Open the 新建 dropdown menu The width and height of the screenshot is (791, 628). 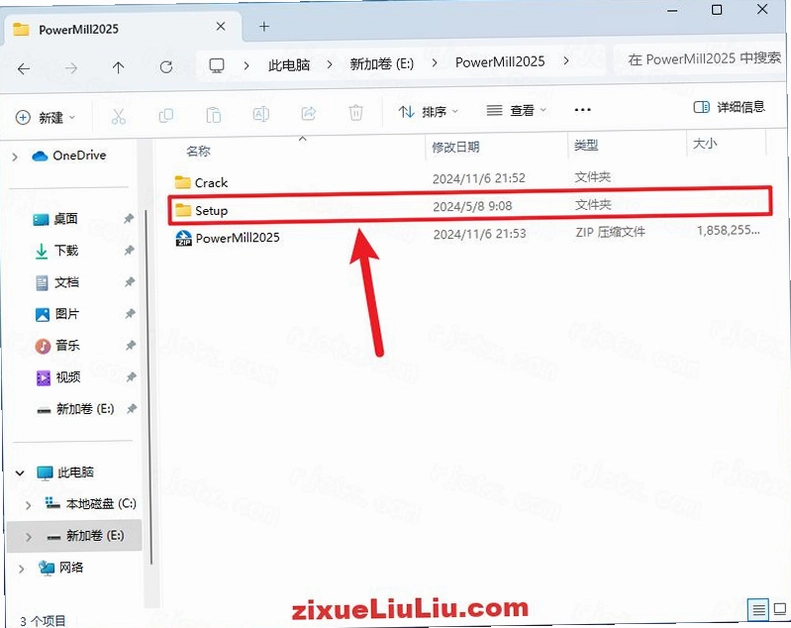coord(45,118)
